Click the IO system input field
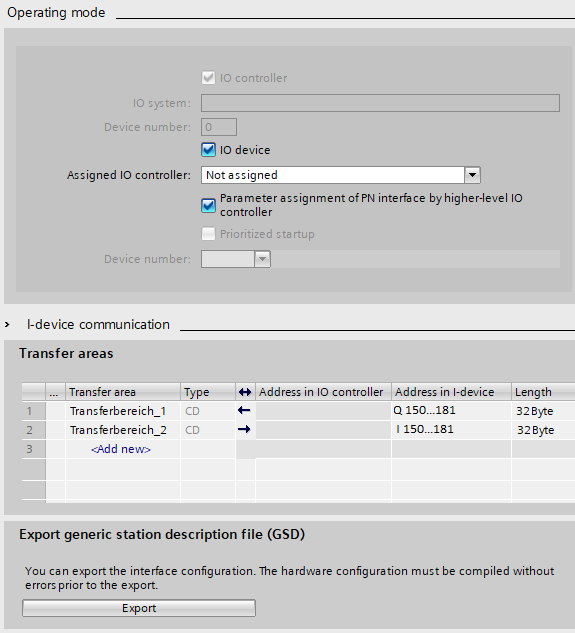The width and height of the screenshot is (575, 633). (x=380, y=103)
